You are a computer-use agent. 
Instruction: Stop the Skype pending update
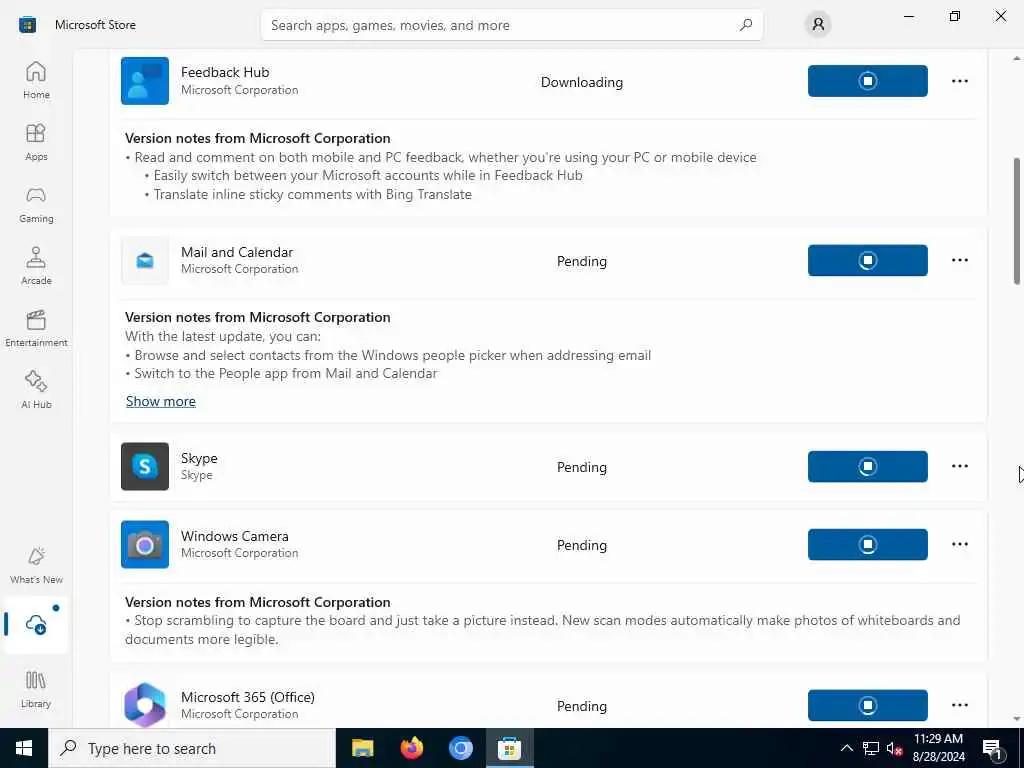(x=867, y=466)
